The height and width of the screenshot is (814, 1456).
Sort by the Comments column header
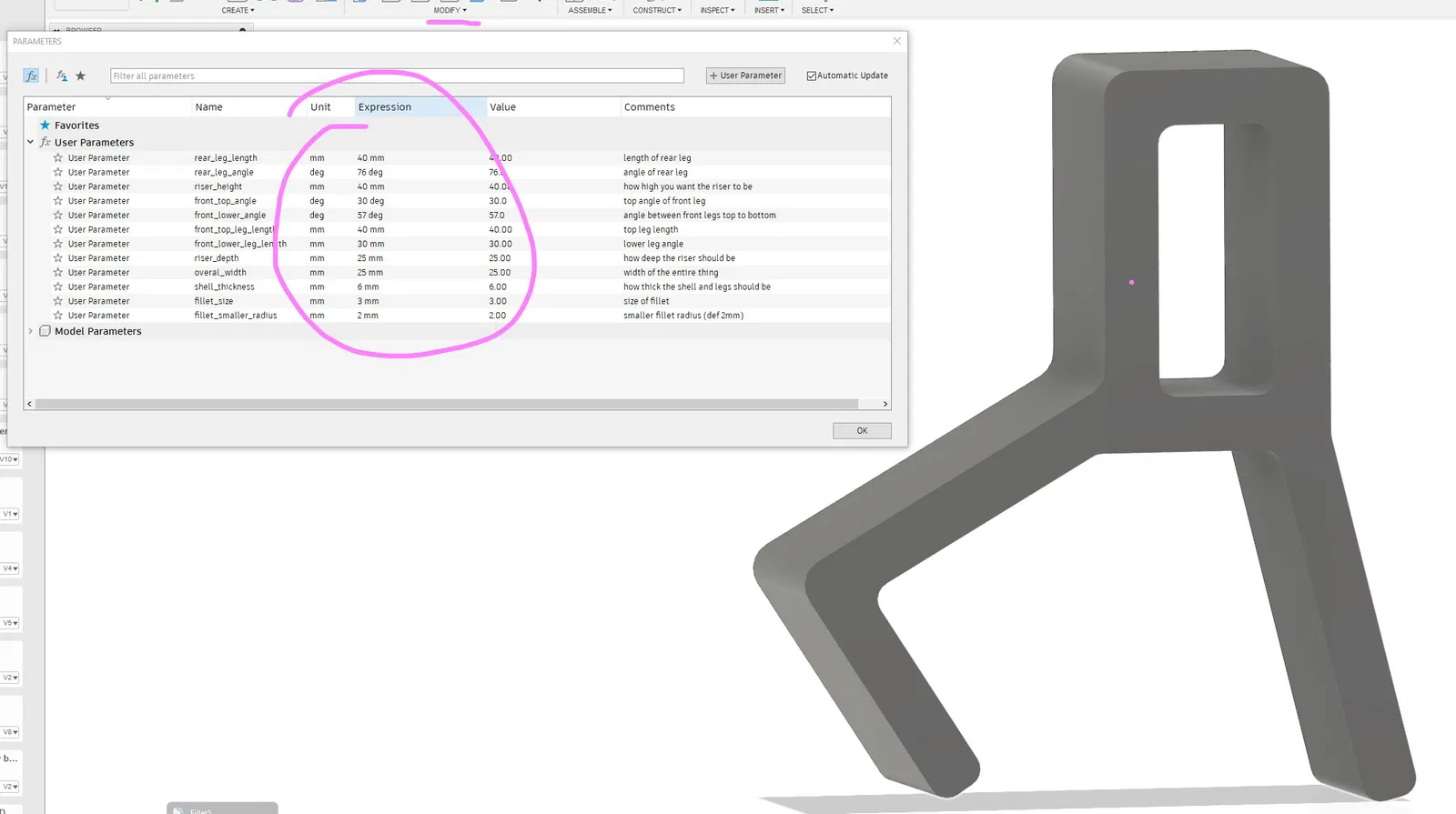pyautogui.click(x=755, y=107)
